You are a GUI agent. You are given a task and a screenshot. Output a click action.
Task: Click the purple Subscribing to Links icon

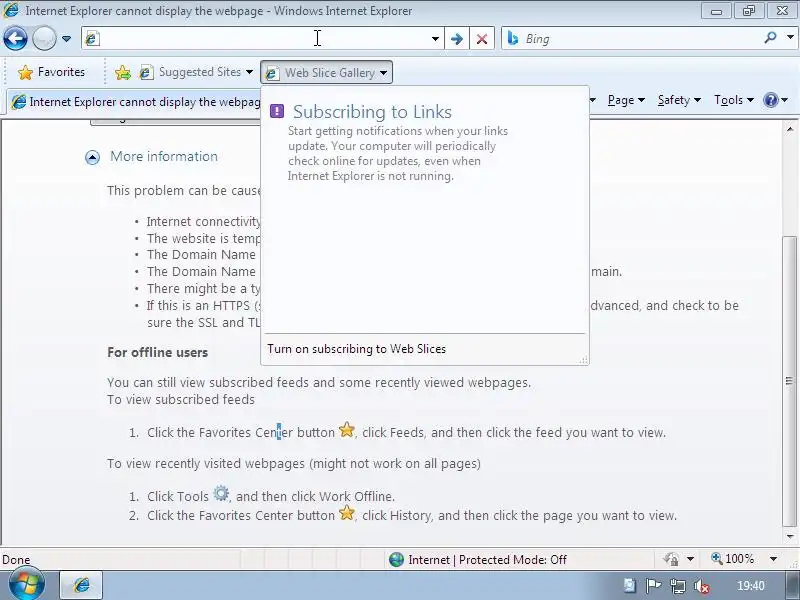[277, 111]
